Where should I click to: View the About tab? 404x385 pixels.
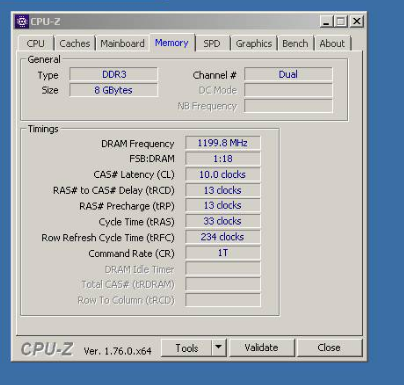(332, 43)
